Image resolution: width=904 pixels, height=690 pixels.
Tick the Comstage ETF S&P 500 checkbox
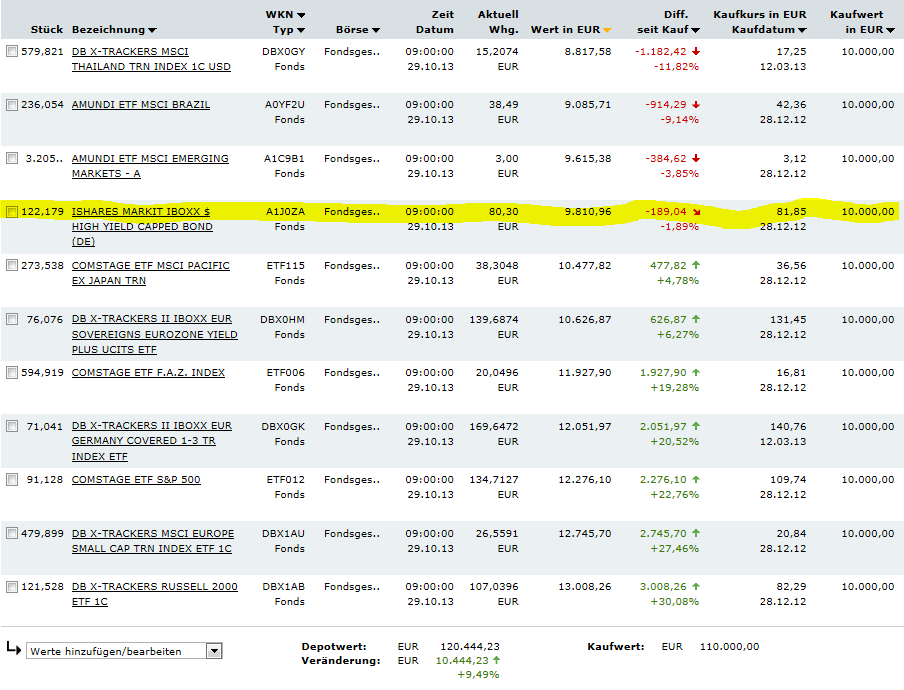pyautogui.click(x=12, y=480)
